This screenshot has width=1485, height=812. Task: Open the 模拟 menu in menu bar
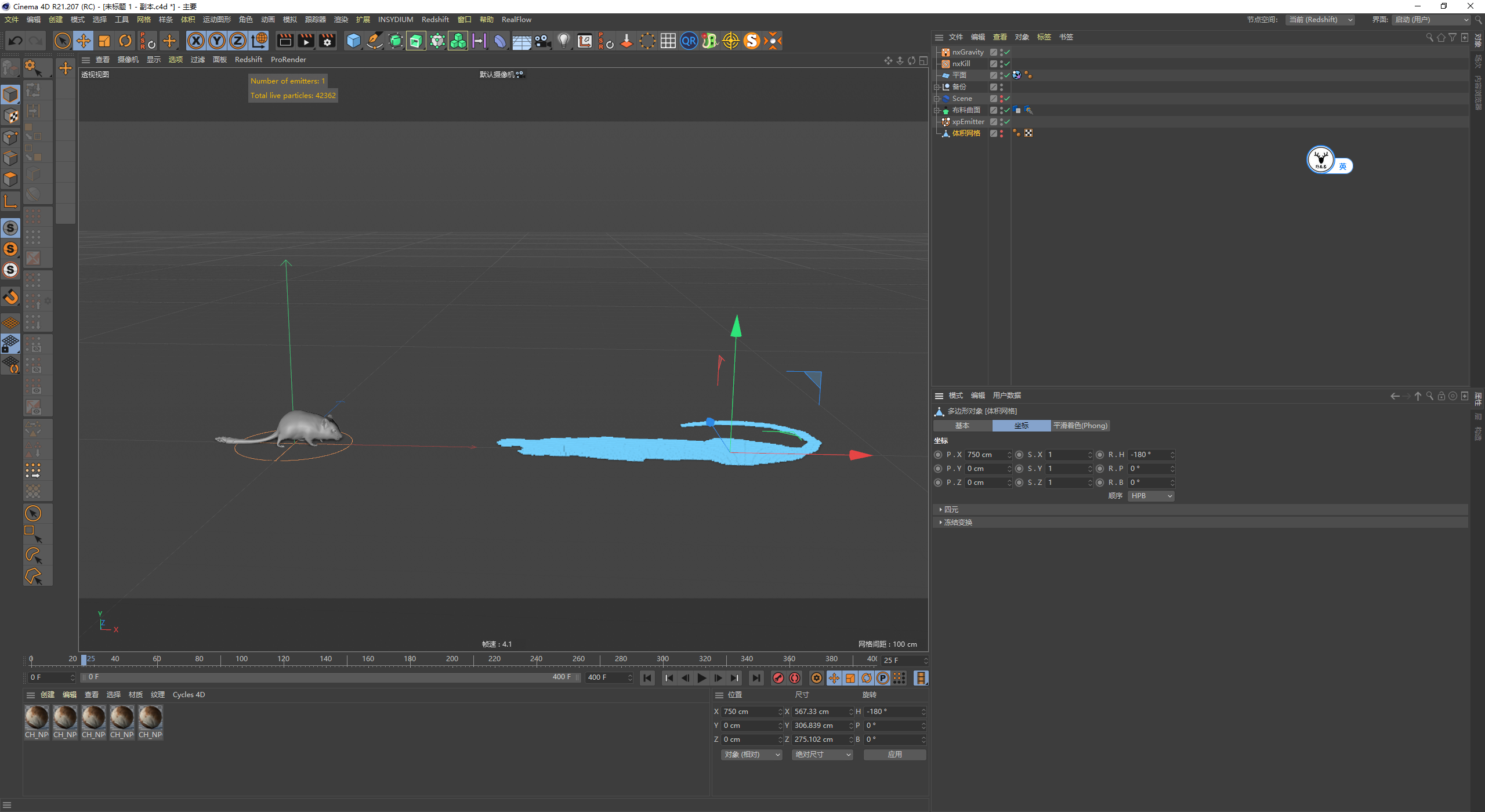(289, 20)
